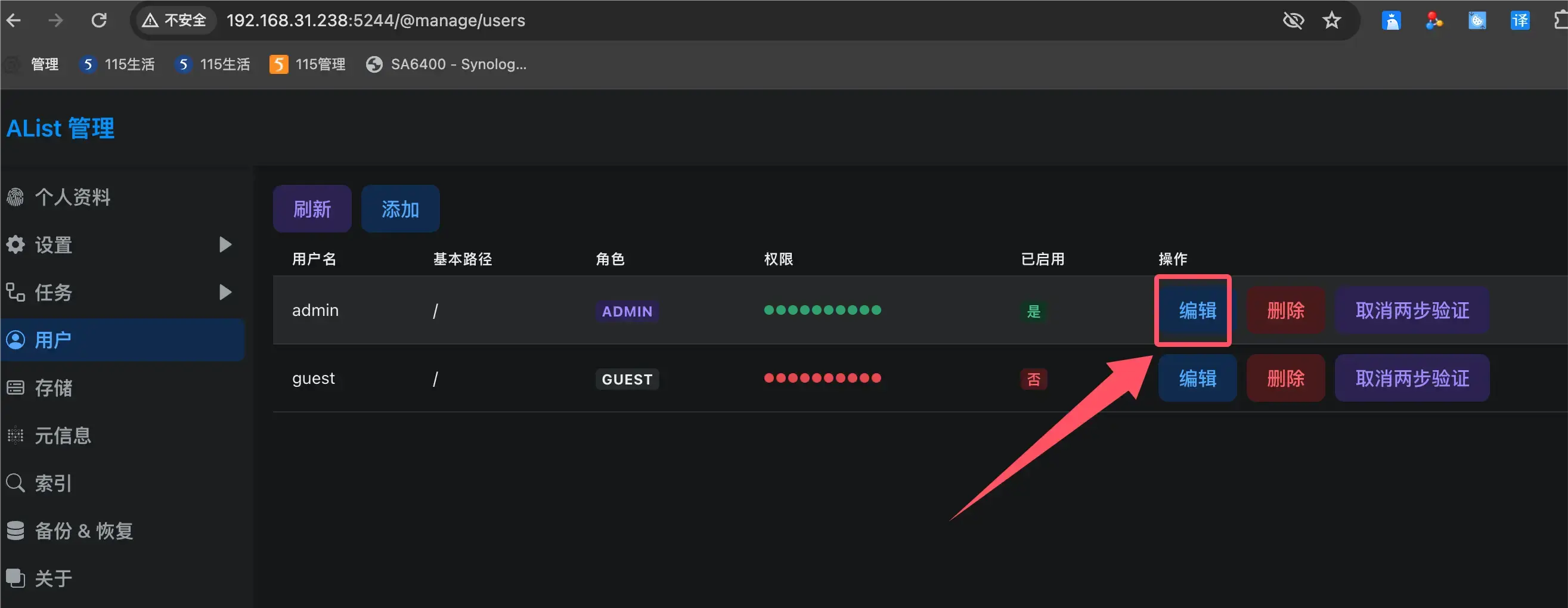Cancel two-step verification for admin
Viewport: 1568px width, 608px height.
coord(1412,311)
